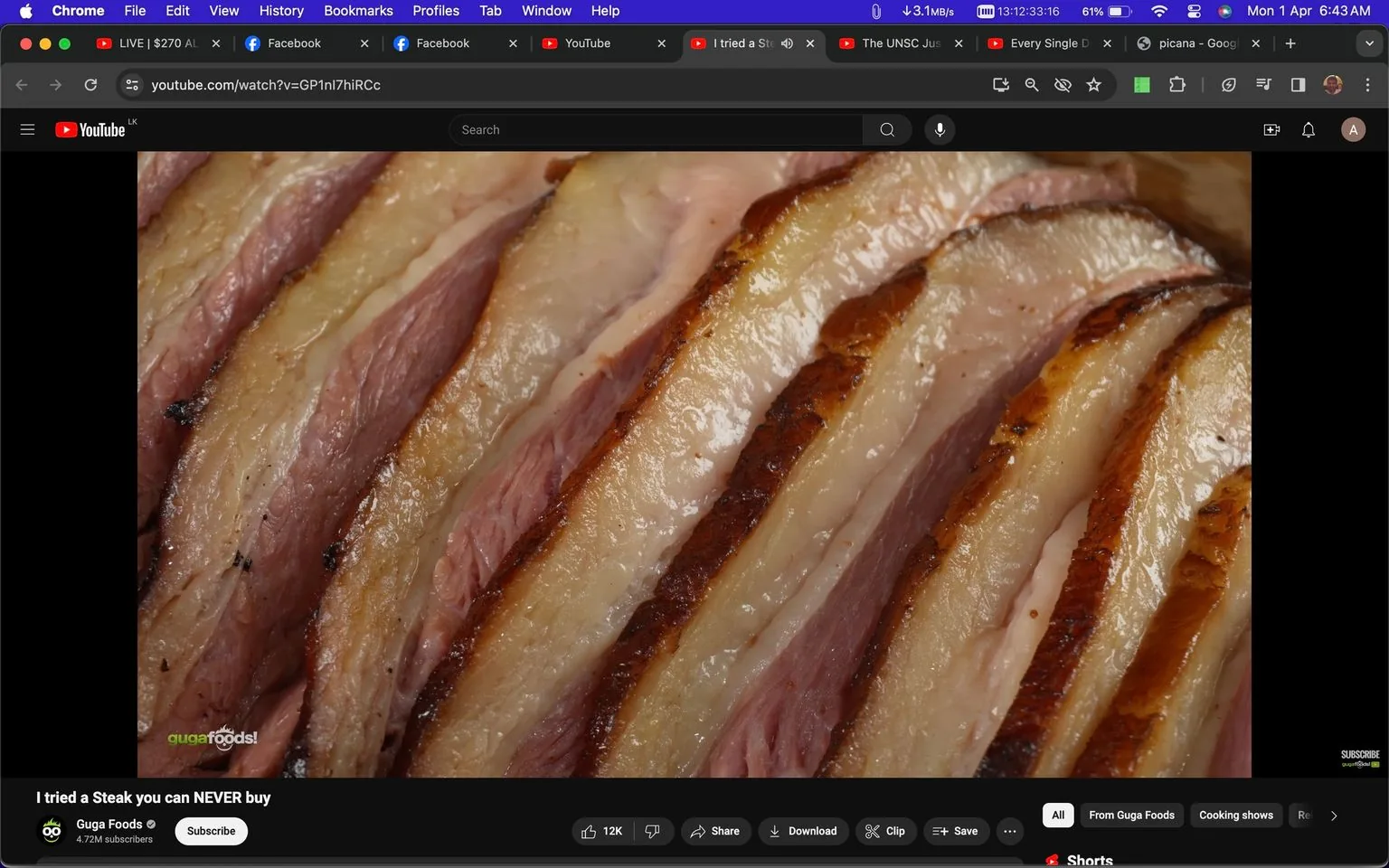Open the YouTube guide hamburger menu
1389x868 pixels.
pos(27,129)
